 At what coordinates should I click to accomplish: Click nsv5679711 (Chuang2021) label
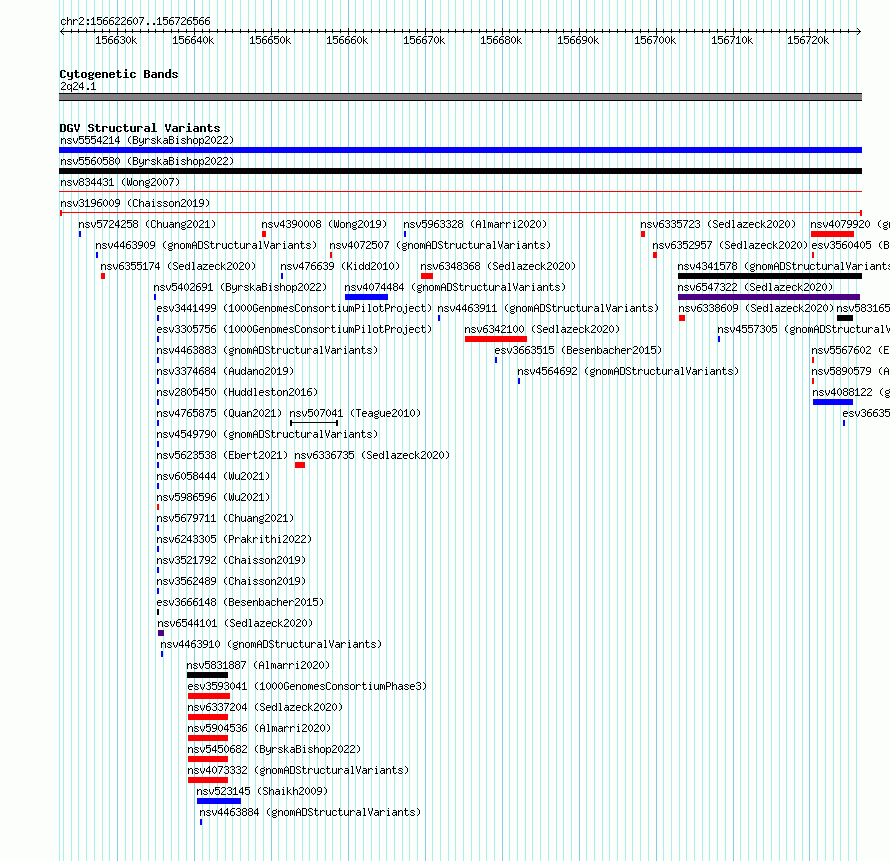coord(225,518)
